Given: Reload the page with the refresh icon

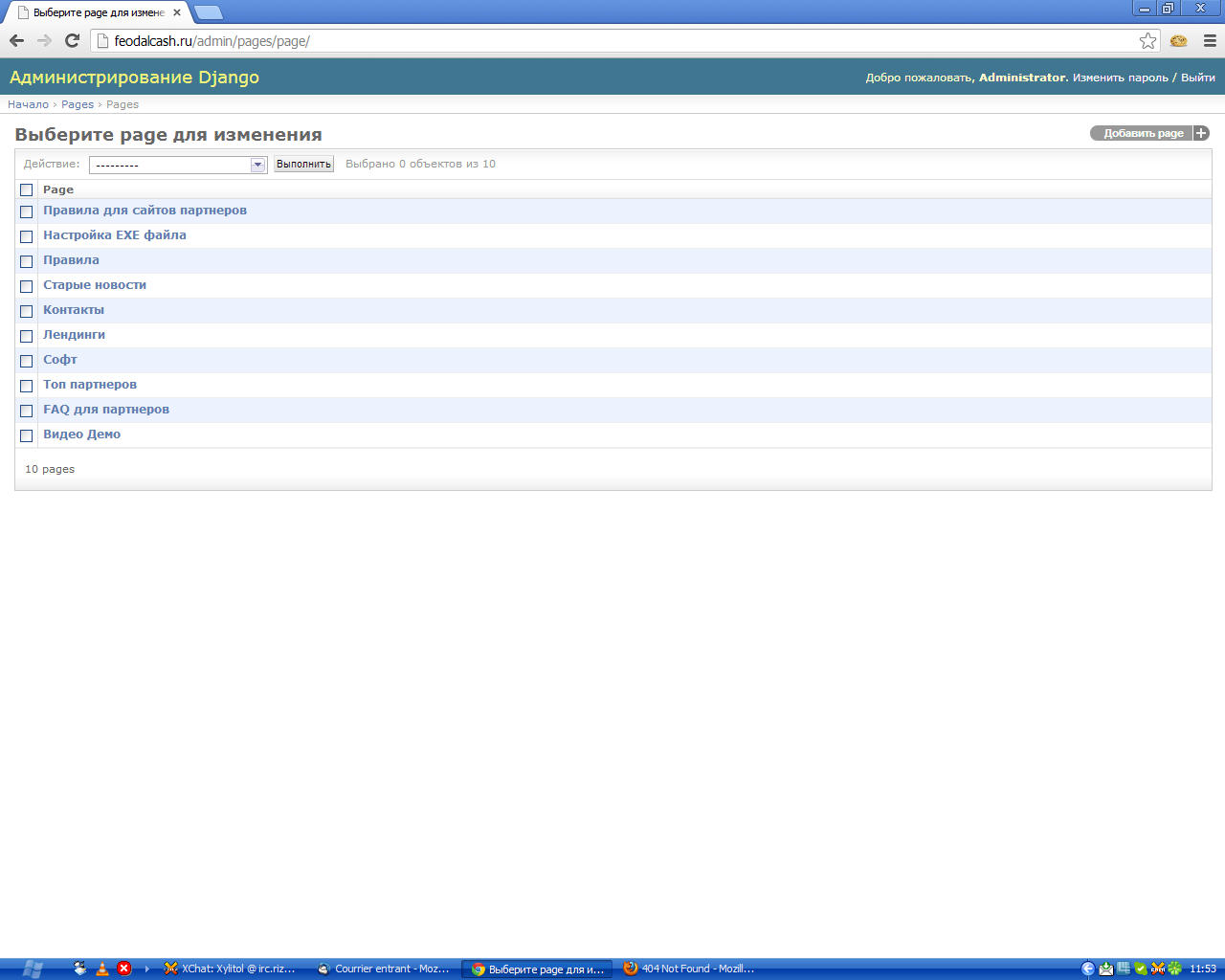Looking at the screenshot, I should click(72, 40).
